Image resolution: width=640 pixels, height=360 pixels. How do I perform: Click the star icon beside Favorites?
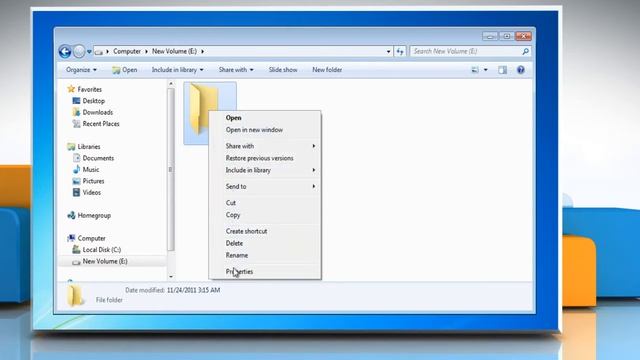click(71, 89)
